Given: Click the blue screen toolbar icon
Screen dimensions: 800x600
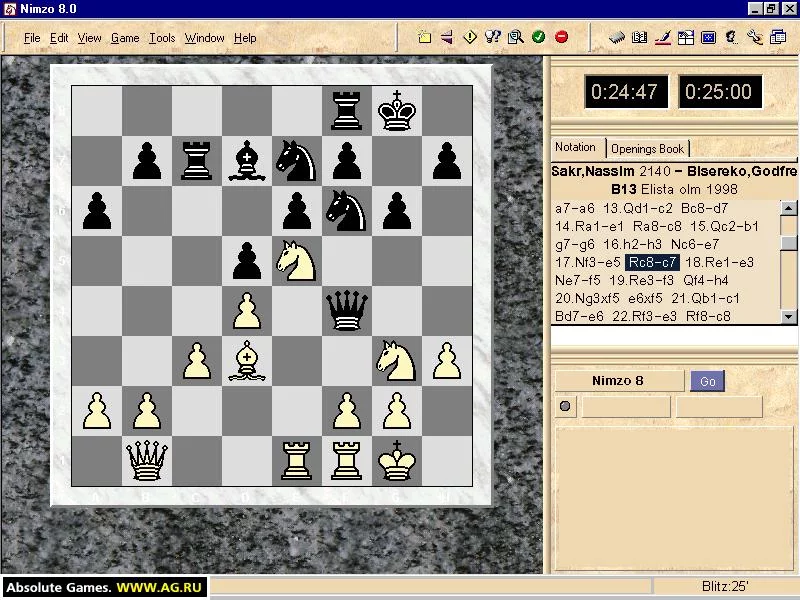Looking at the screenshot, I should coord(709,37).
